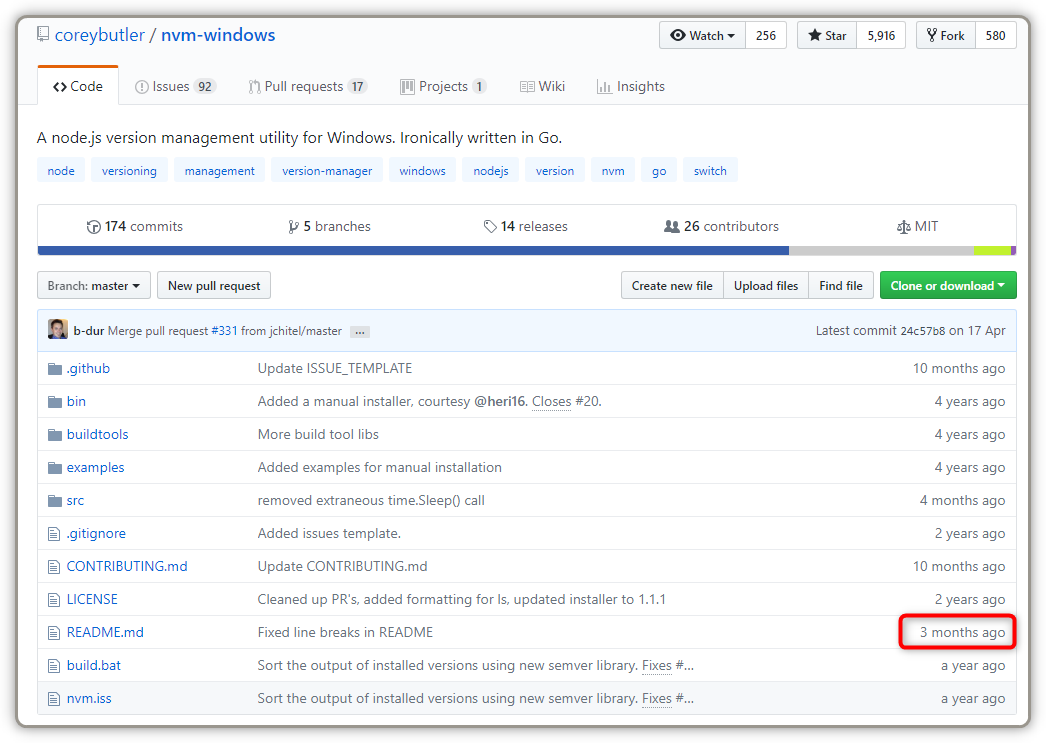The image size is (1046, 743).
Task: Open the nvm-windows repository link
Action: pos(218,35)
